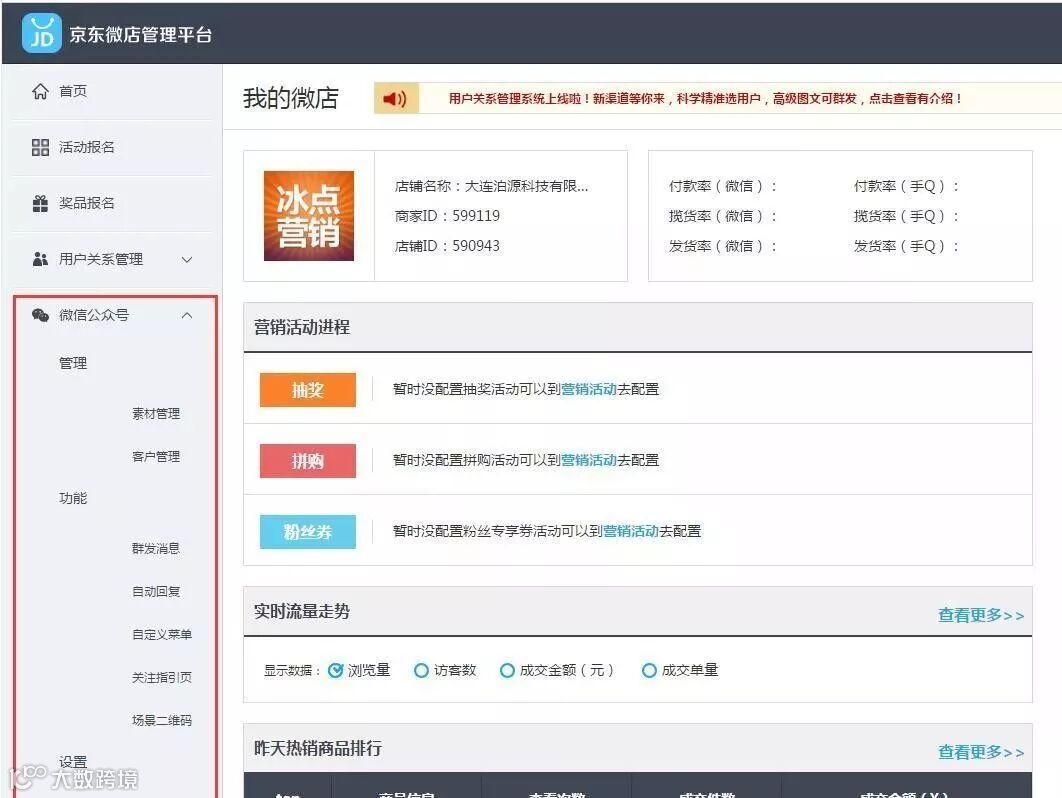This screenshot has height=798, width=1062.
Task: Click the people icon beside 用户关系管理
Action: [41, 259]
